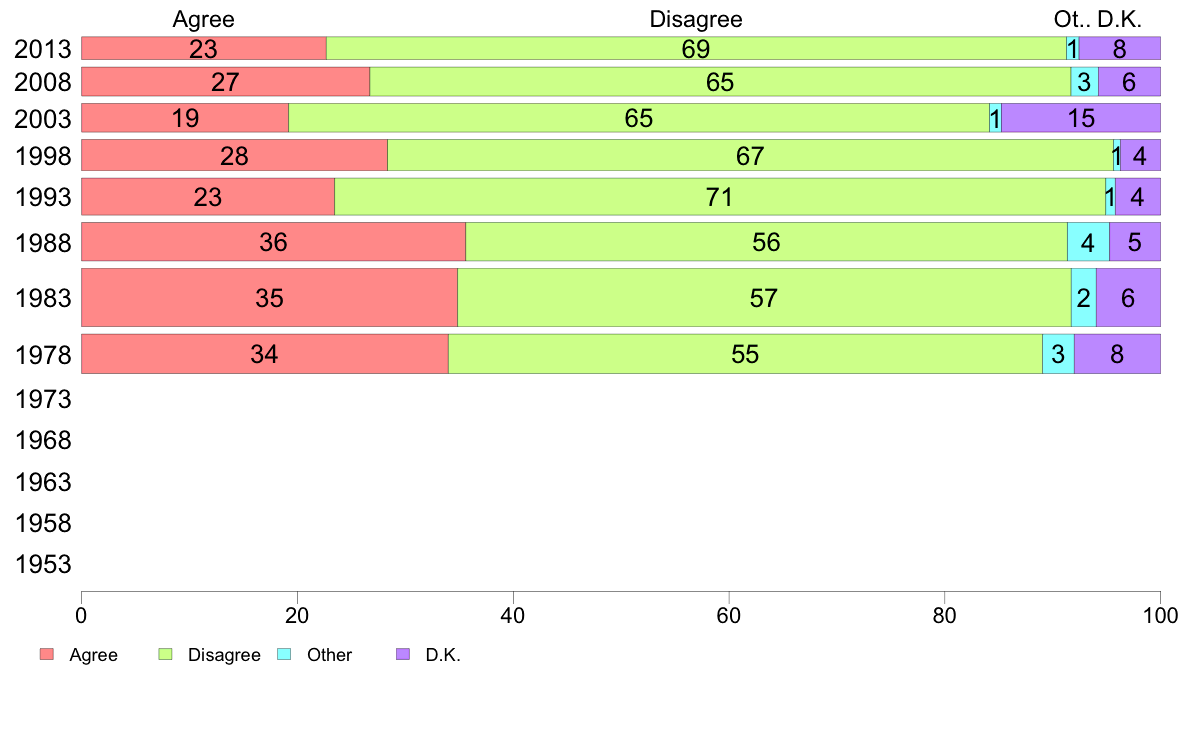Click the D.K. column header at top

point(1119,19)
